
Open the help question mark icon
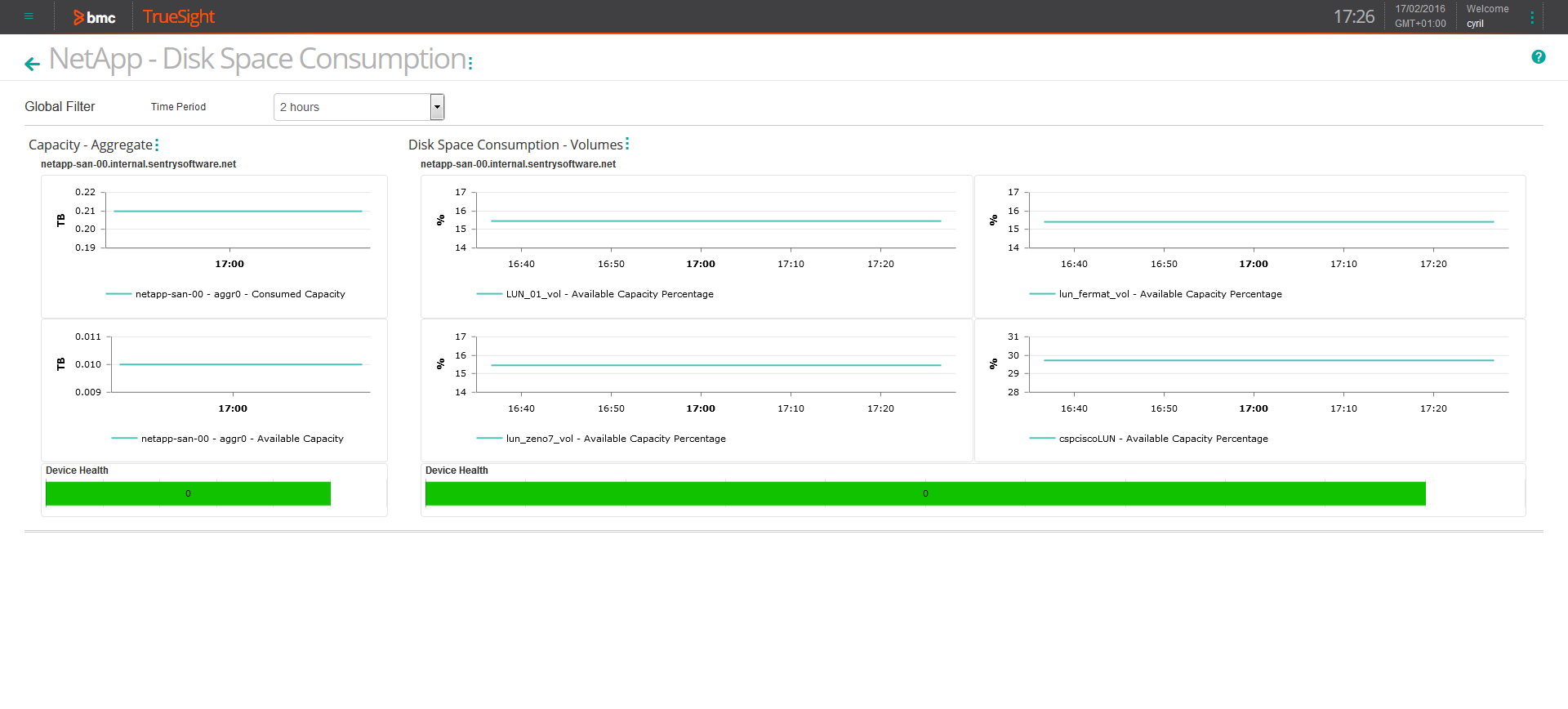coord(1539,57)
